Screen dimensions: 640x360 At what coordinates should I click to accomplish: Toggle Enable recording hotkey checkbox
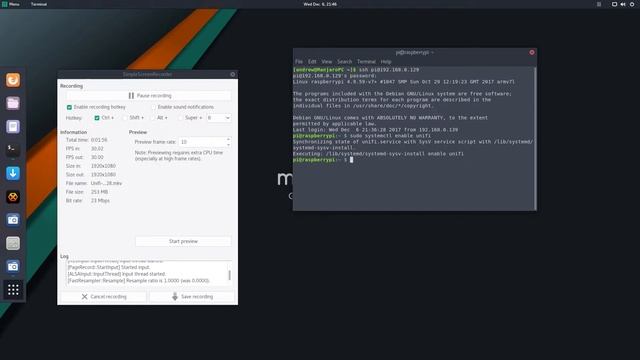pyautogui.click(x=69, y=107)
